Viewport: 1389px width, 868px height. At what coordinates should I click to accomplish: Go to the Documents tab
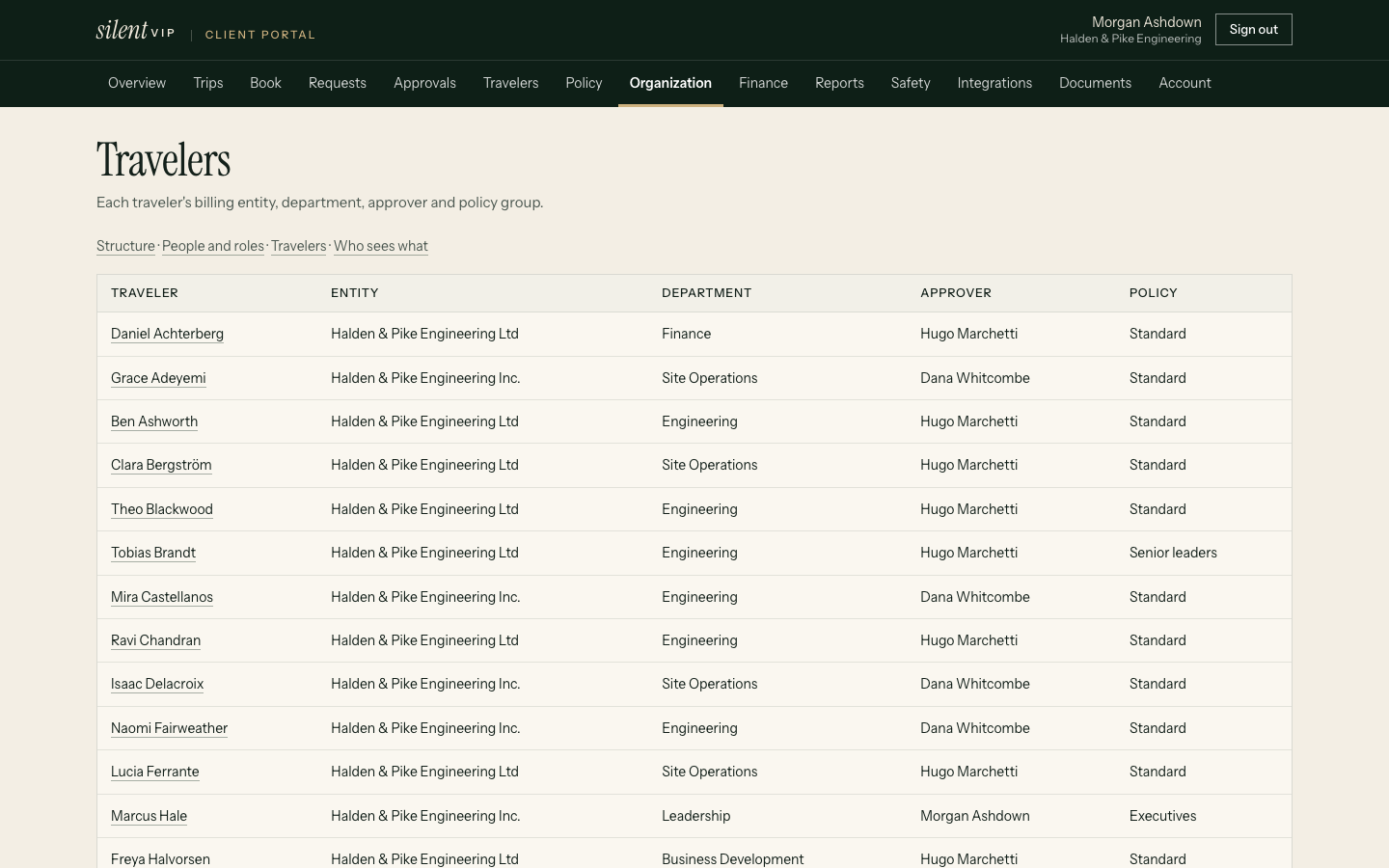1095,83
